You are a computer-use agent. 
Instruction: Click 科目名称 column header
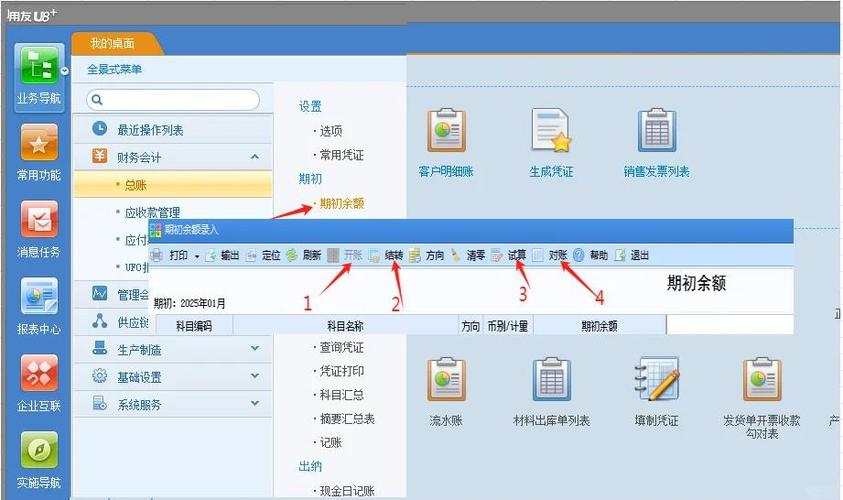(x=346, y=326)
